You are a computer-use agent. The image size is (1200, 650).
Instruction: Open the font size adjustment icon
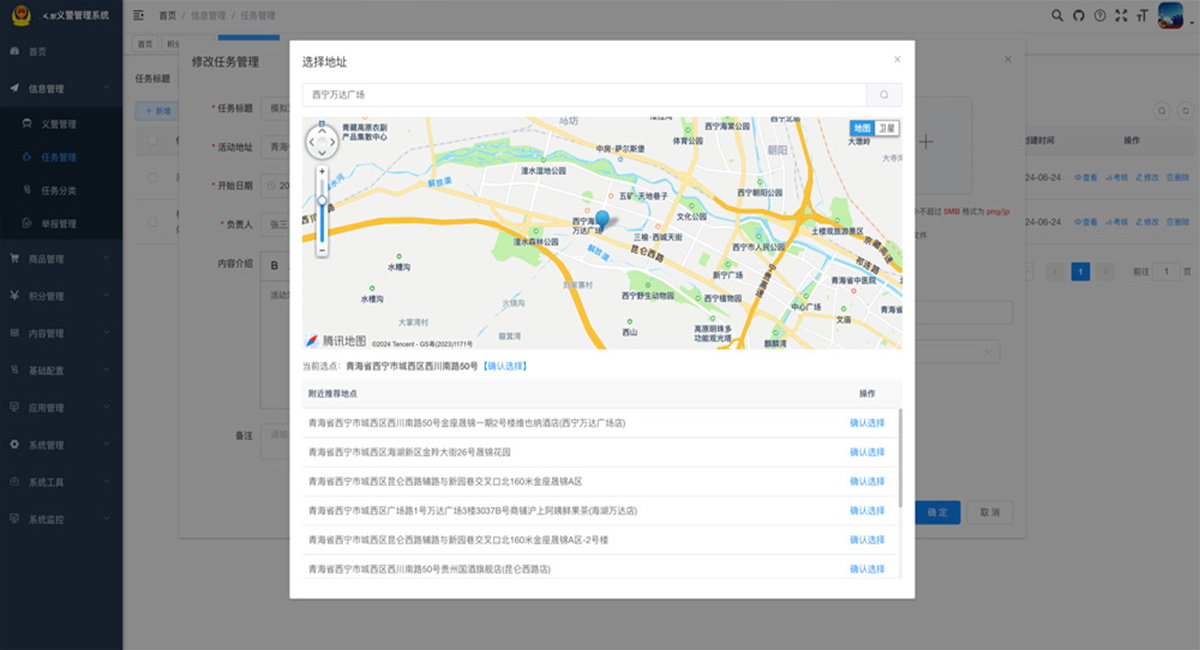click(x=1141, y=15)
